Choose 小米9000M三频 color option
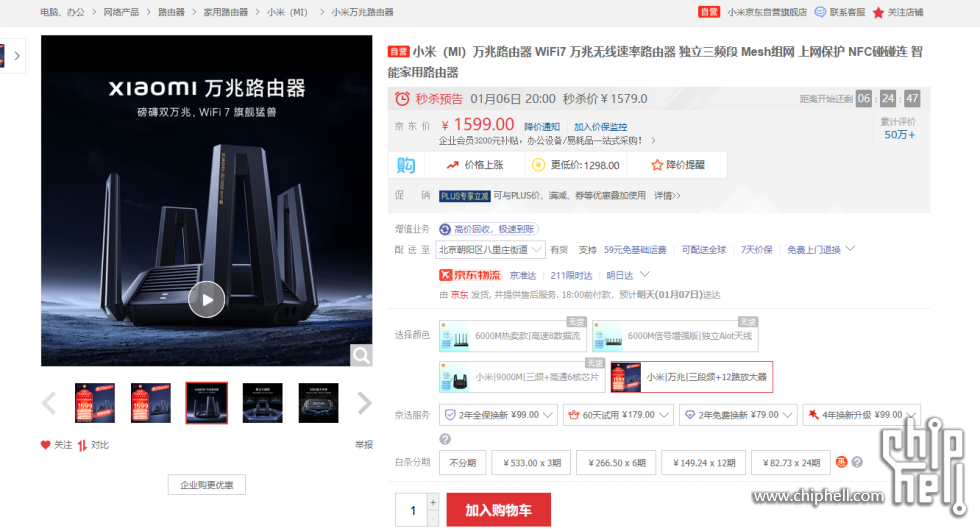Viewport: 980px width, 531px height. tap(522, 377)
